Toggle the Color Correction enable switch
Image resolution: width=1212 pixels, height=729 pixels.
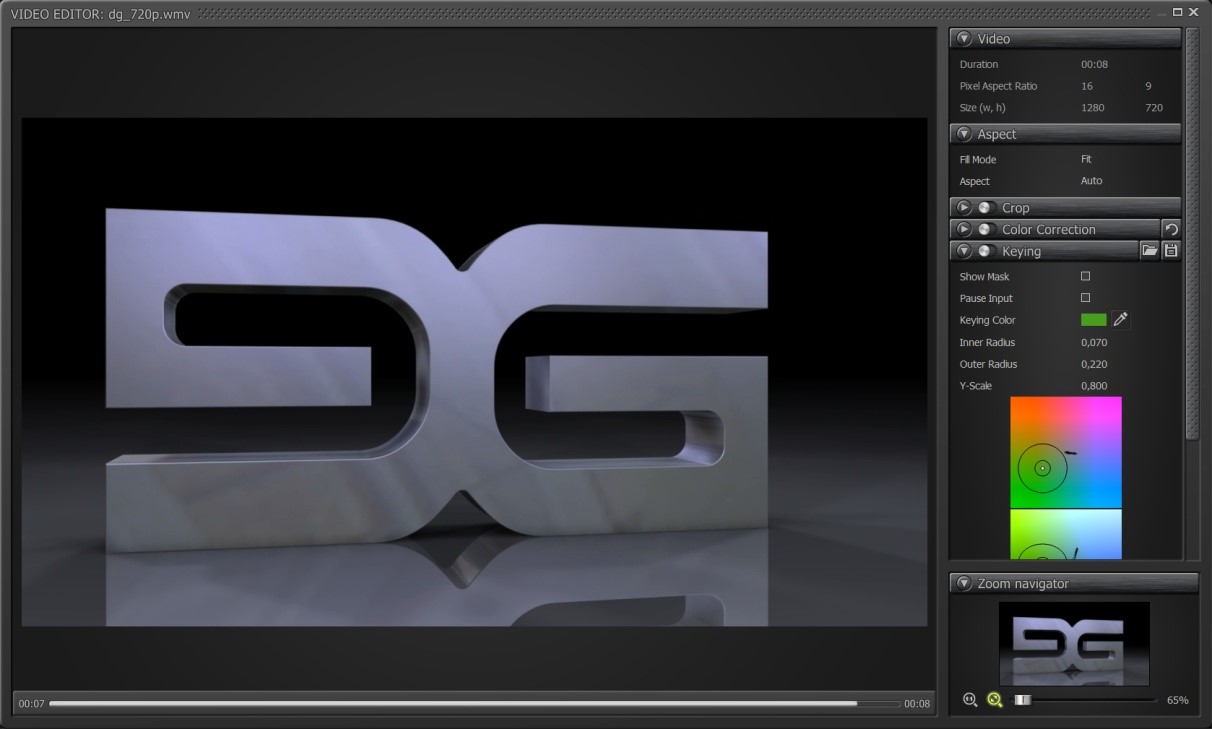pos(984,229)
